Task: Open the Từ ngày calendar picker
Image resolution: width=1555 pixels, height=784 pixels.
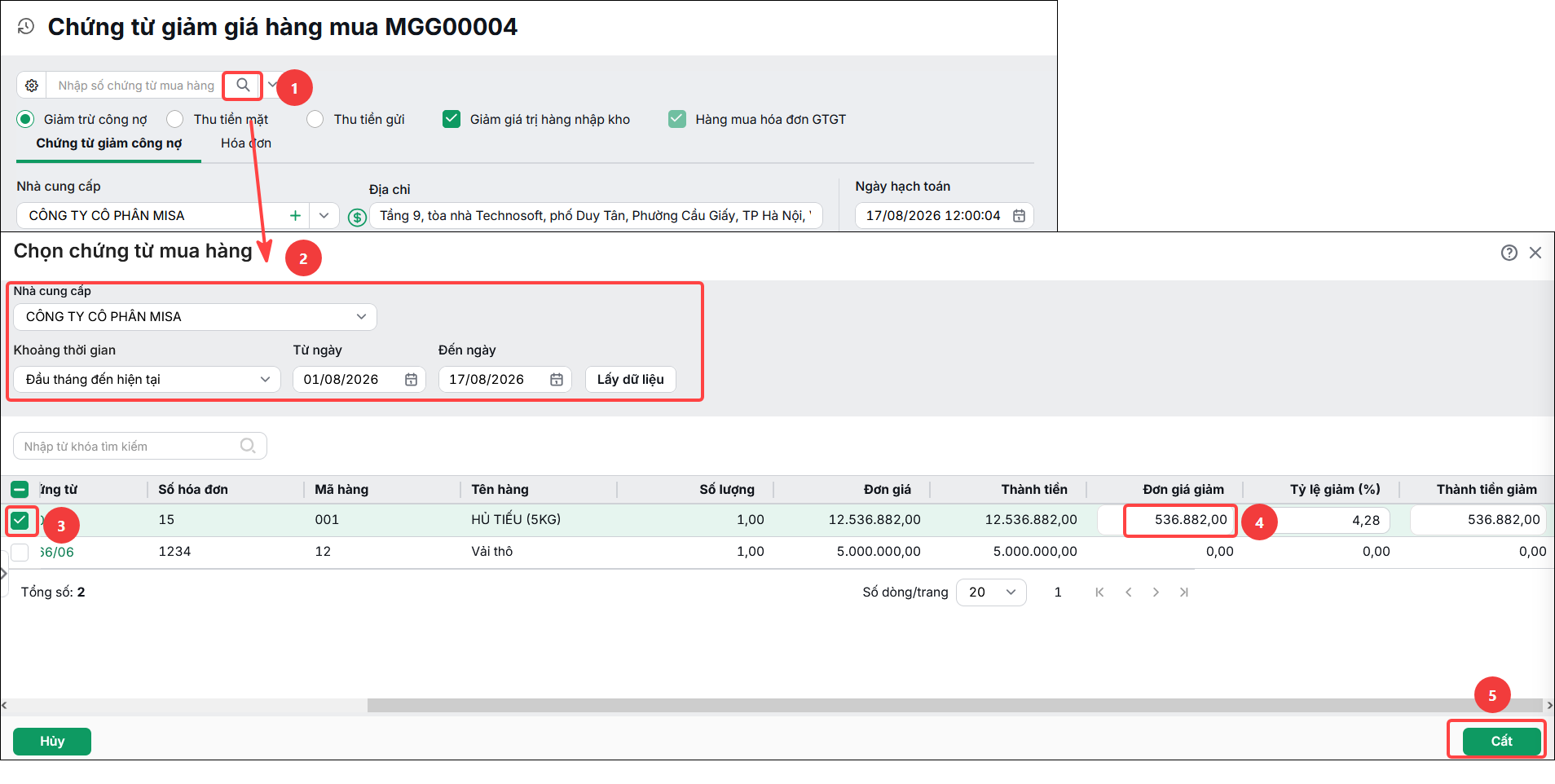Action: [x=411, y=380]
